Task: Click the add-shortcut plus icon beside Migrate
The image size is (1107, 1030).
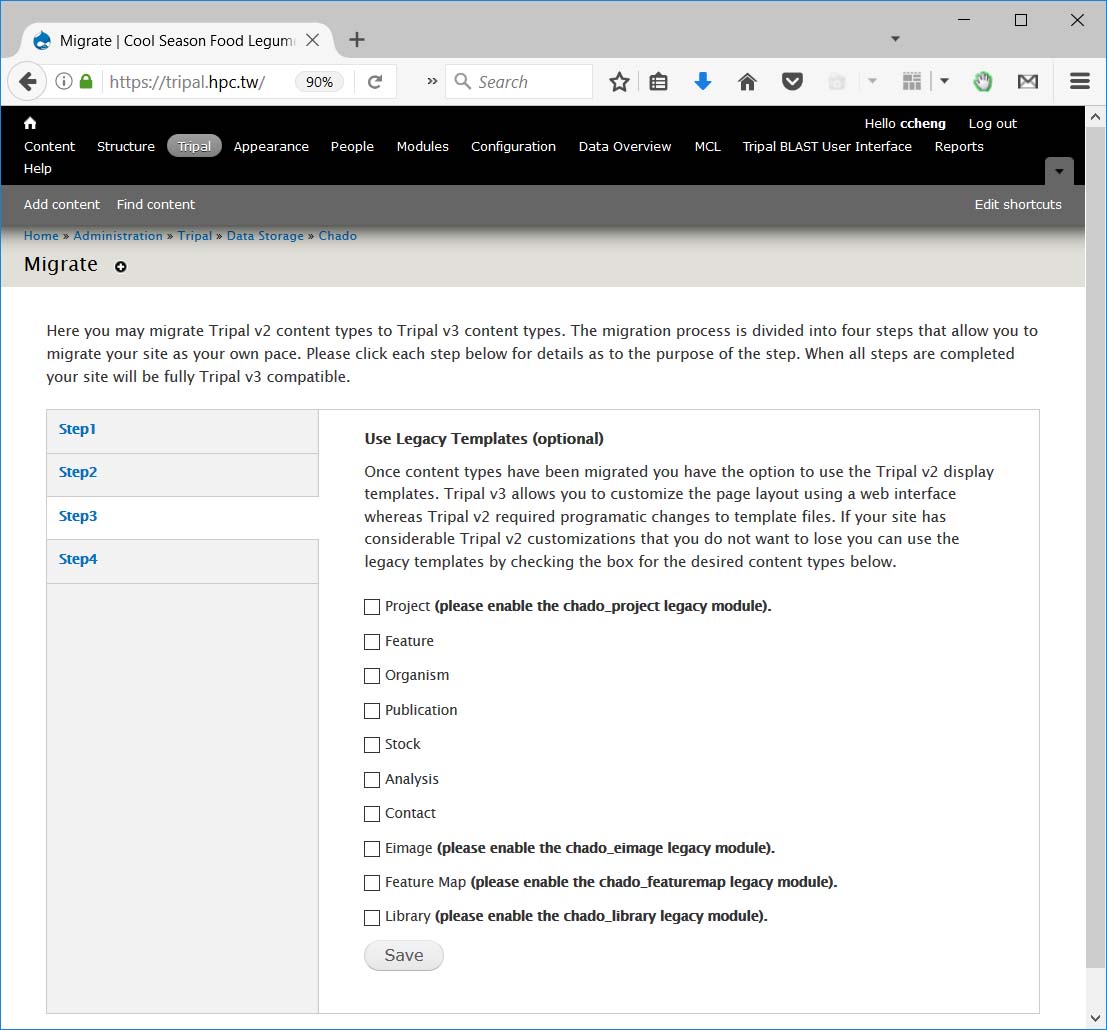Action: pos(121,267)
